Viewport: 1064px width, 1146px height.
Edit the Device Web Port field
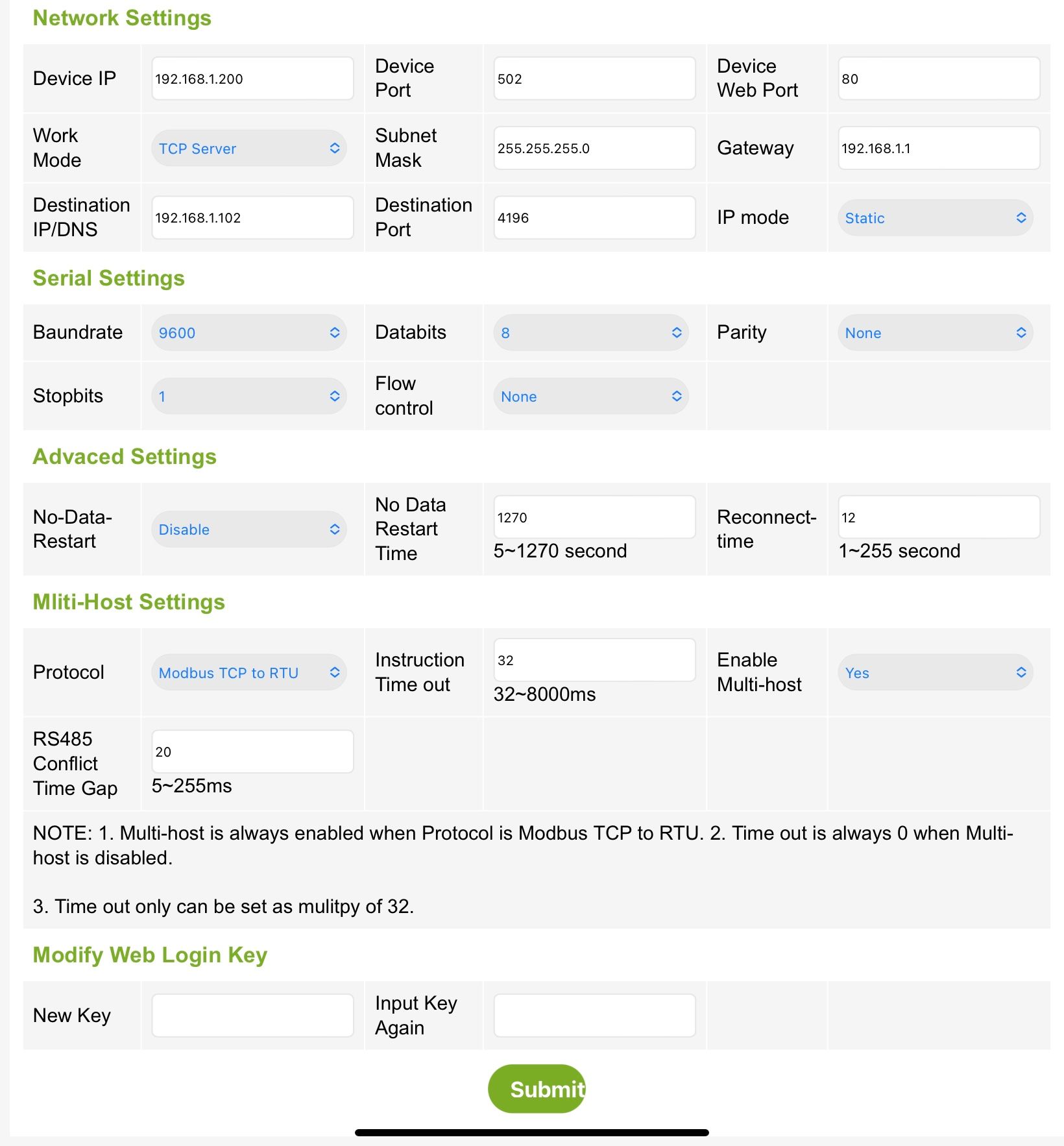pos(939,79)
